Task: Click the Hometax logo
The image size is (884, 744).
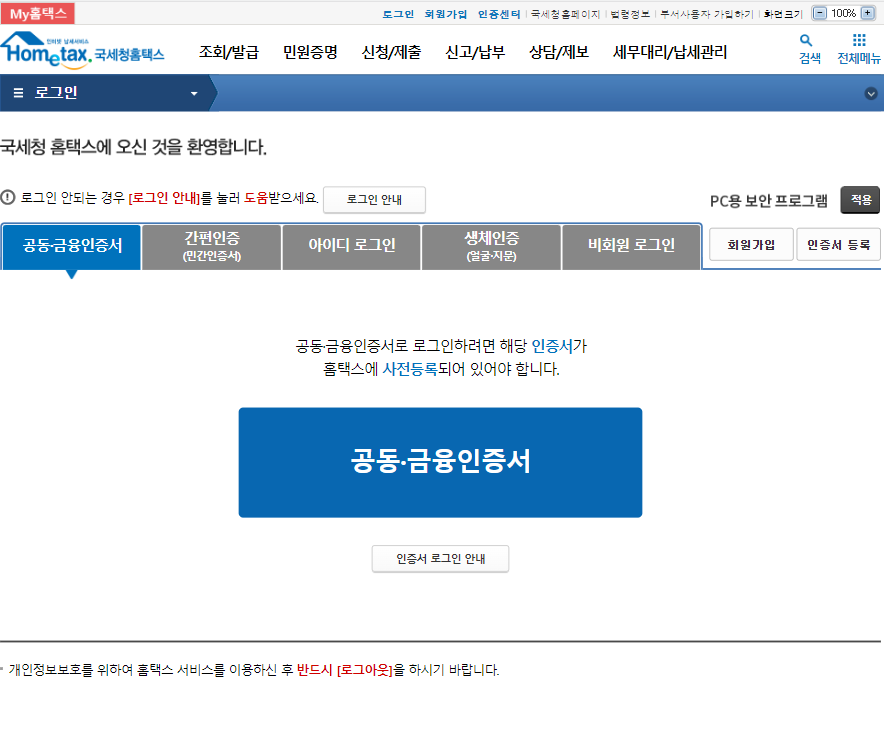Action: [x=82, y=50]
